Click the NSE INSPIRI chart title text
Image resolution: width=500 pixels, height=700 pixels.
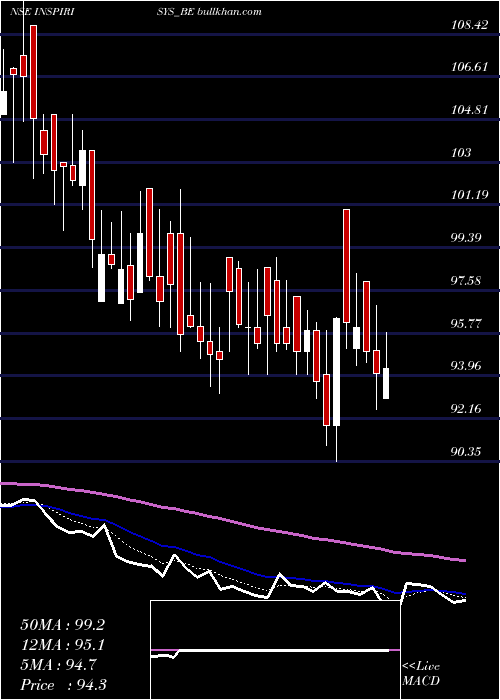pyautogui.click(x=42, y=12)
